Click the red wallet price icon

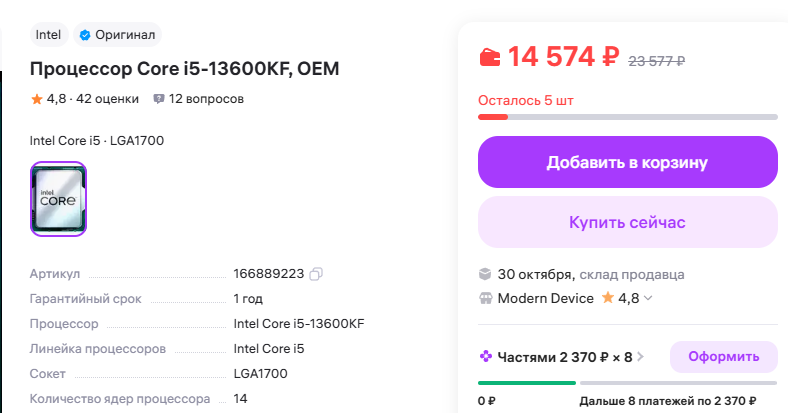click(x=490, y=57)
